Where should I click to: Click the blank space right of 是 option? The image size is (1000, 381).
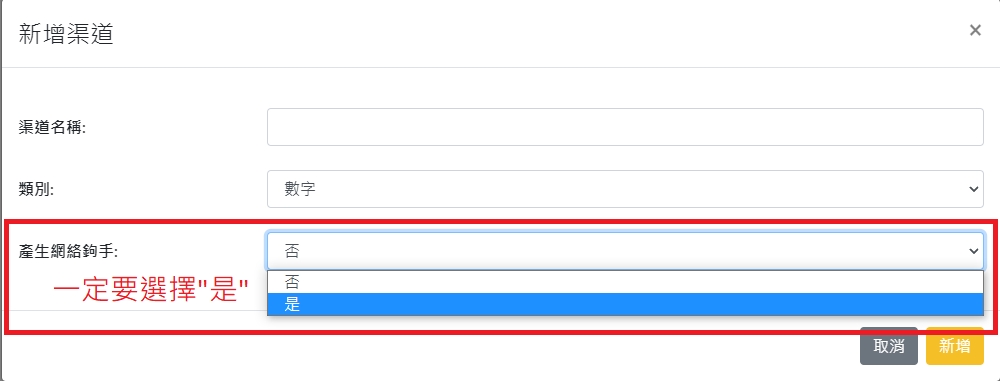[638, 304]
